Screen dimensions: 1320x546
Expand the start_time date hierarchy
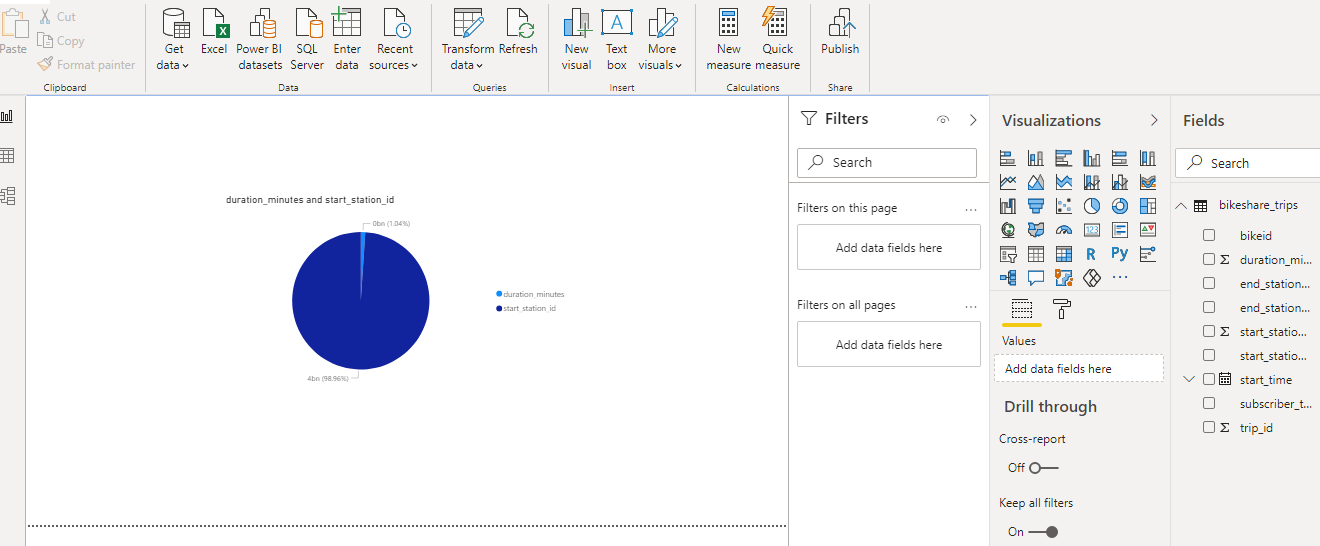pyautogui.click(x=1188, y=380)
